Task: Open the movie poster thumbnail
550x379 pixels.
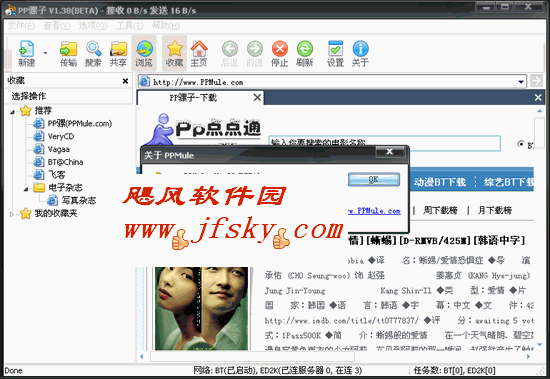Action: (202, 308)
